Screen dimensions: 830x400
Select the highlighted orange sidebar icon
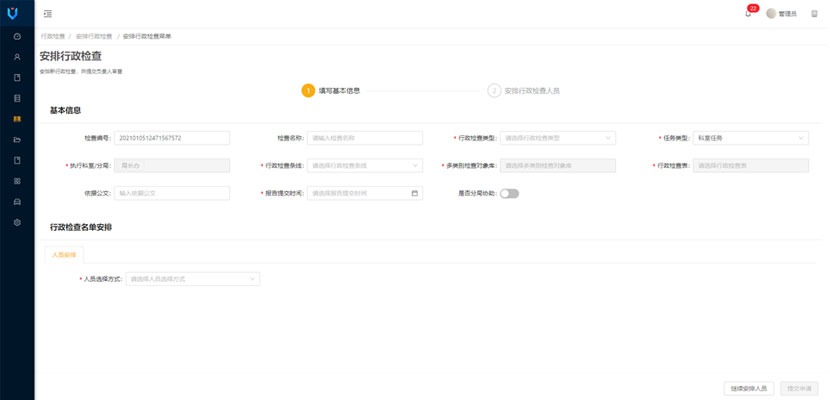[x=17, y=119]
